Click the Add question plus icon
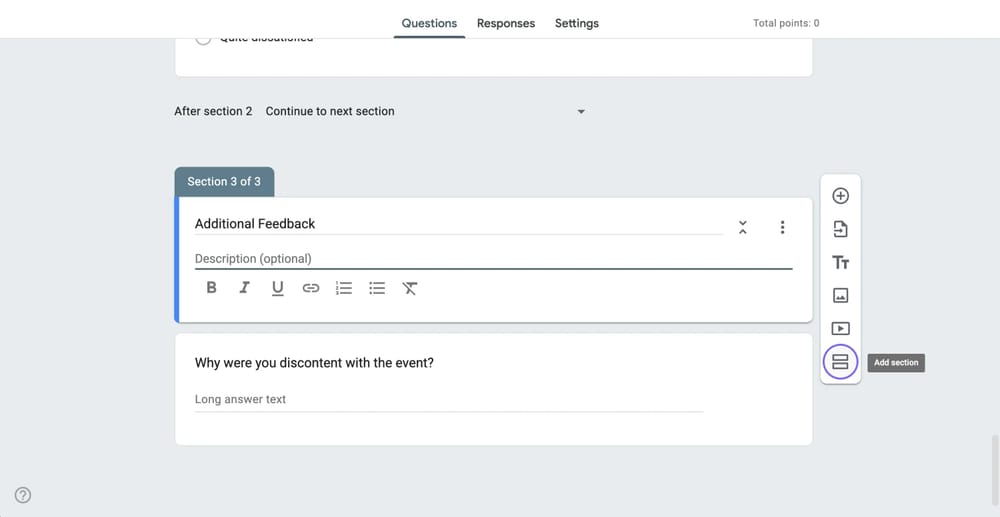 point(840,196)
